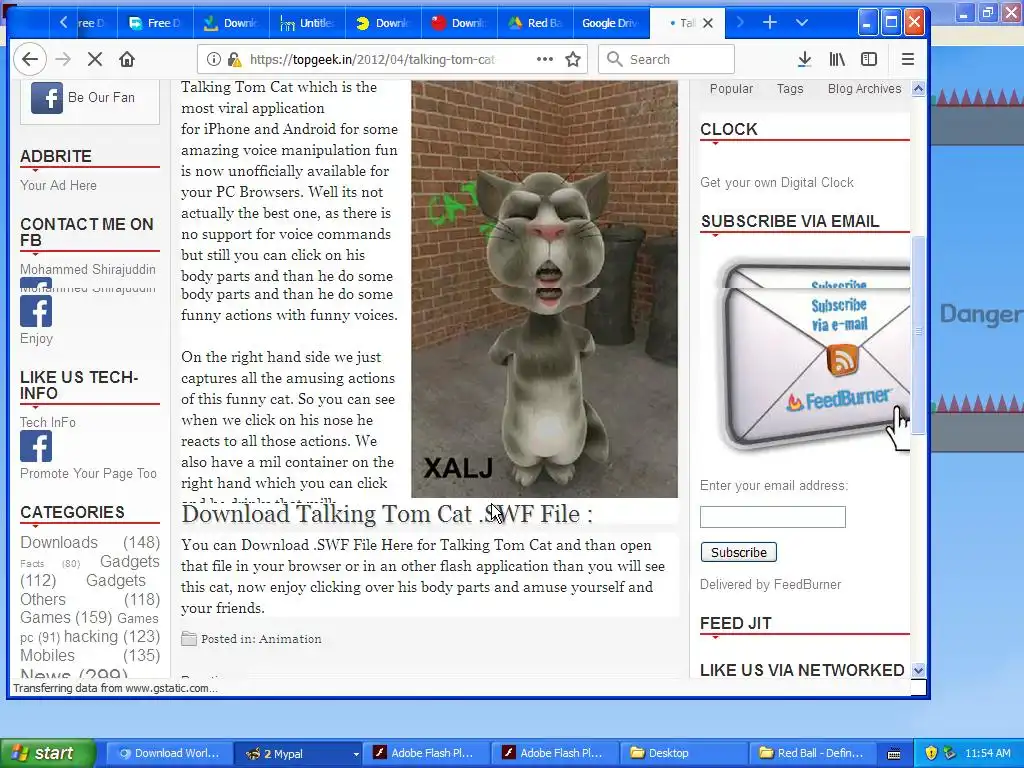This screenshot has width=1024, height=768.
Task: Click the forward navigation arrow
Action: [x=63, y=59]
